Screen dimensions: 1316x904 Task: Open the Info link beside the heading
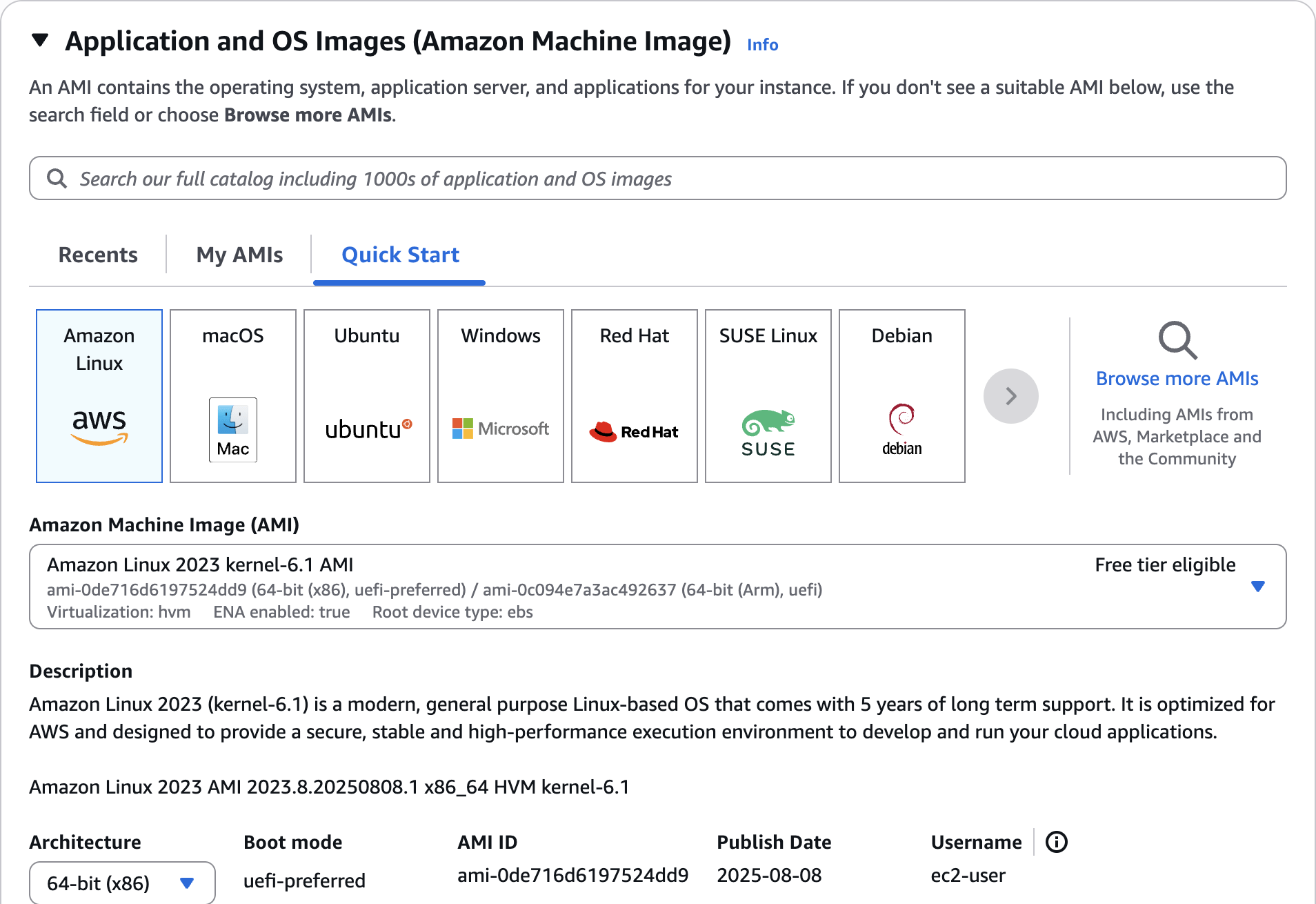(762, 45)
